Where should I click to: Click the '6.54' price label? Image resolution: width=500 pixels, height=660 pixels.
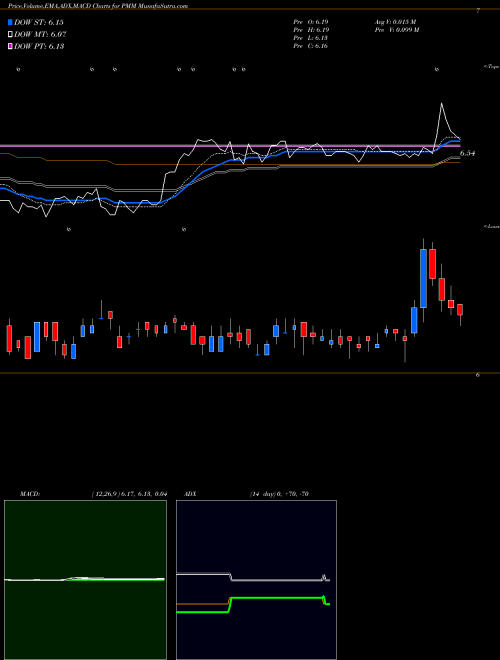pyautogui.click(x=467, y=154)
